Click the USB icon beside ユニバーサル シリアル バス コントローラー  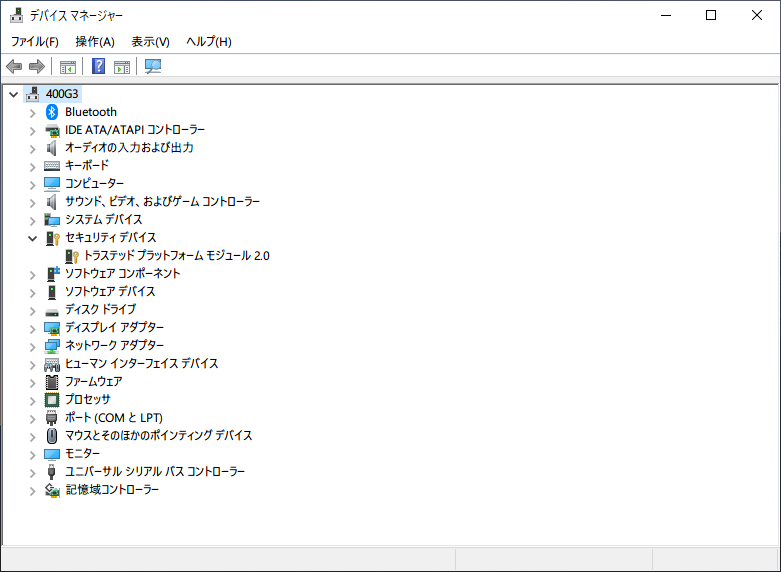(x=51, y=472)
